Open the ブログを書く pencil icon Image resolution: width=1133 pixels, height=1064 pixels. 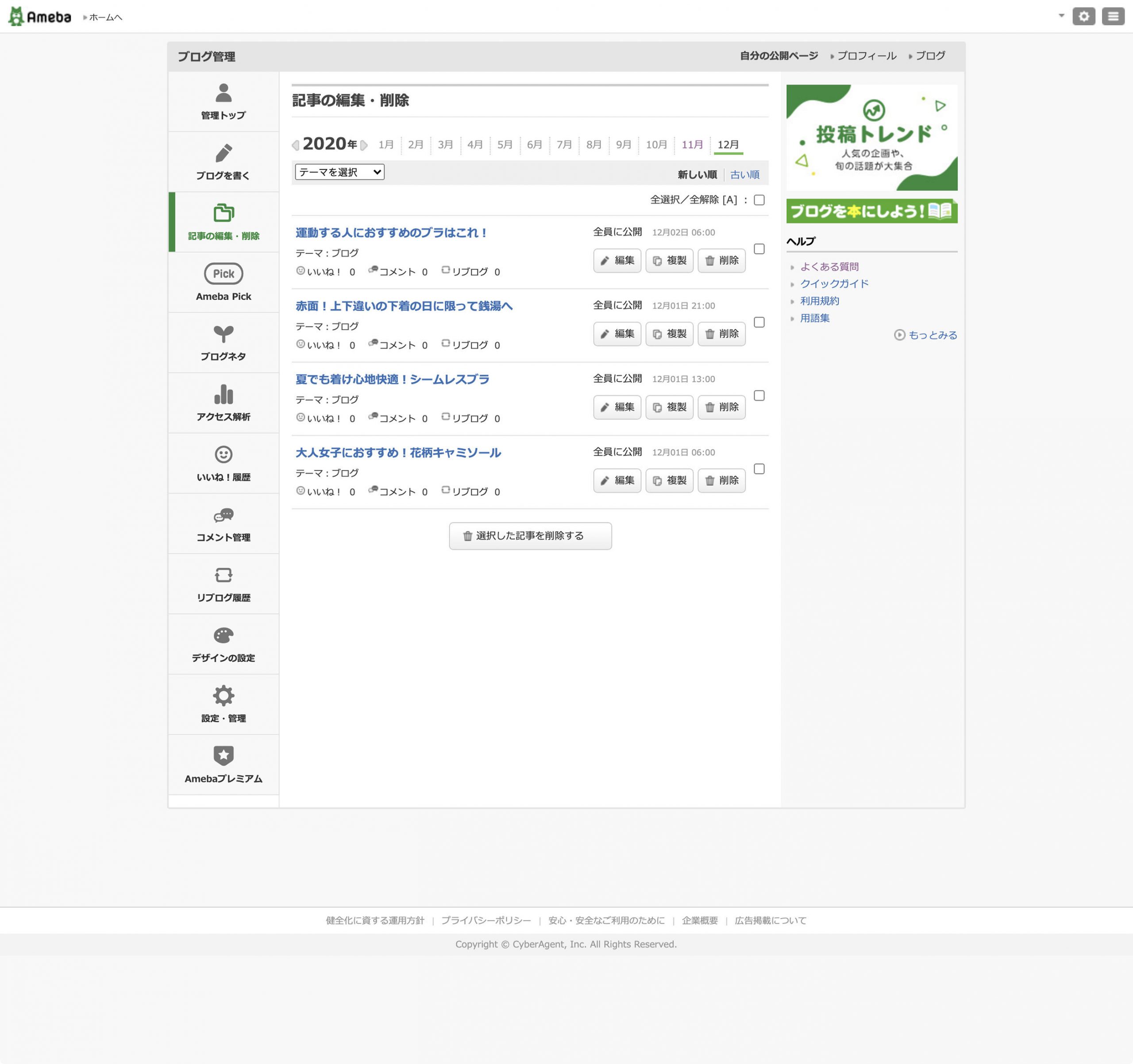point(224,153)
